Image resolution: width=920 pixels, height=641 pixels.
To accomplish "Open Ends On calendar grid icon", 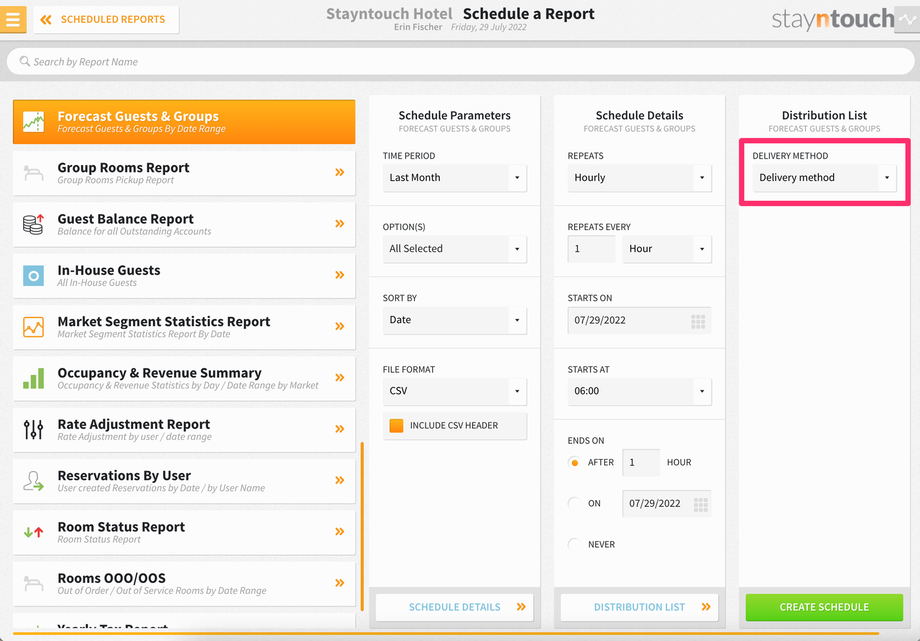I will 701,504.
